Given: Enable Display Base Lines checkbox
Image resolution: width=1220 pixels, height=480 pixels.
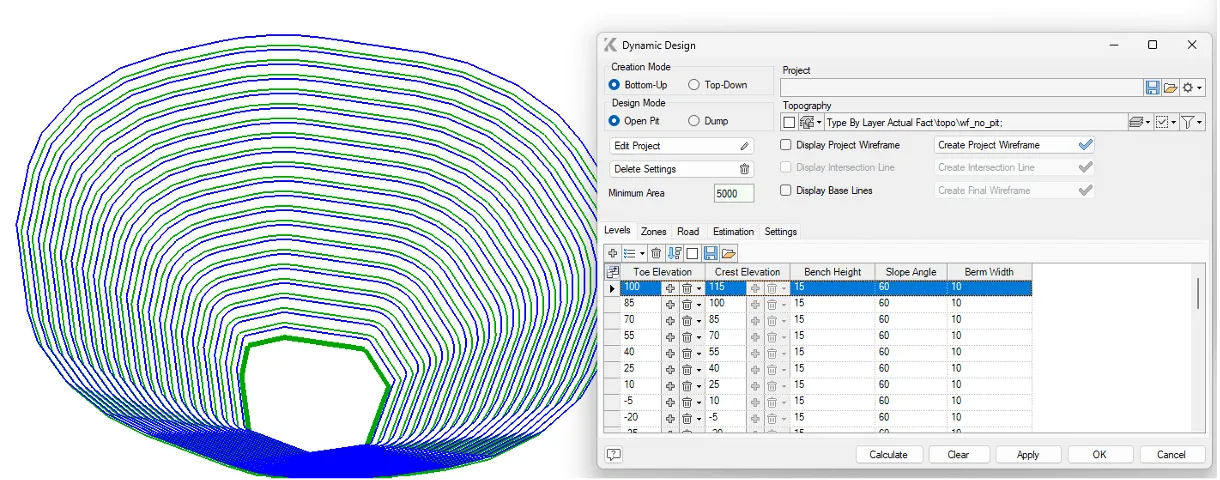Looking at the screenshot, I should tap(786, 190).
